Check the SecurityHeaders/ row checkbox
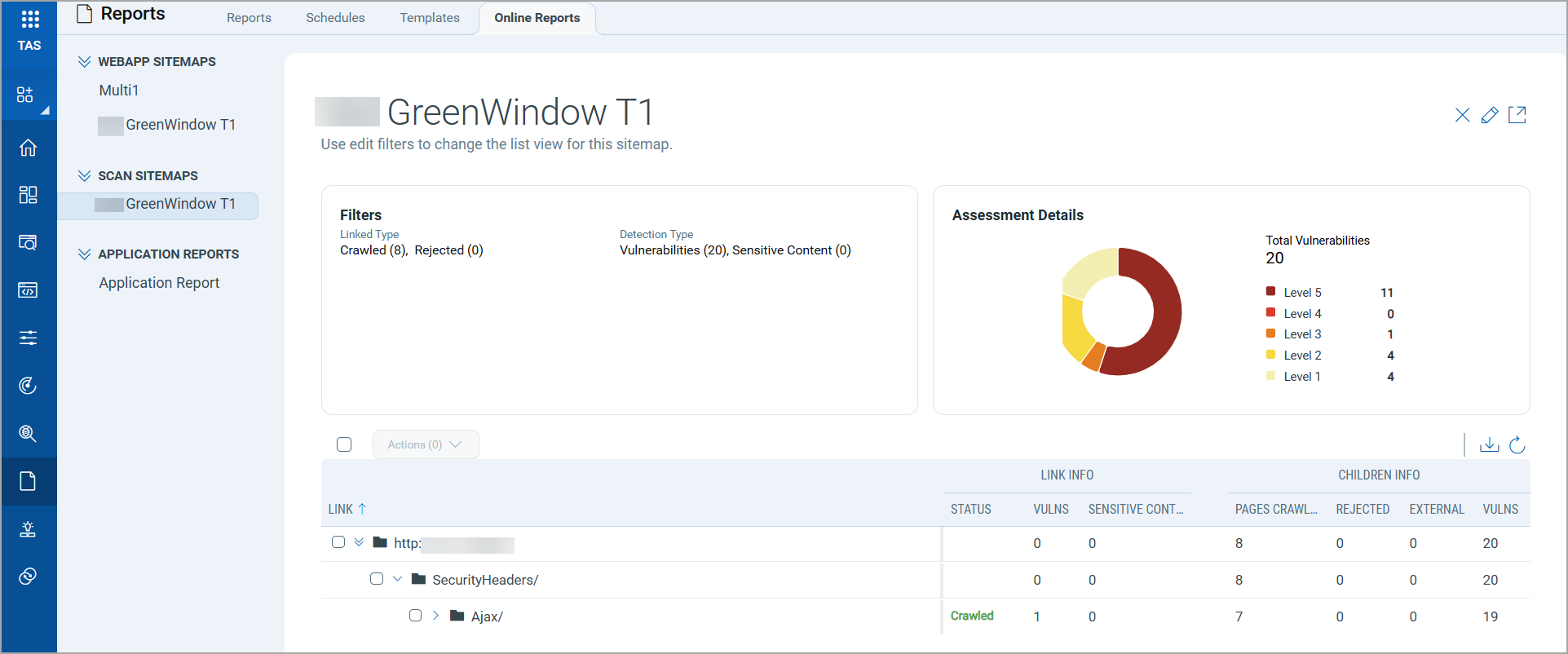1568x654 pixels. [377, 579]
